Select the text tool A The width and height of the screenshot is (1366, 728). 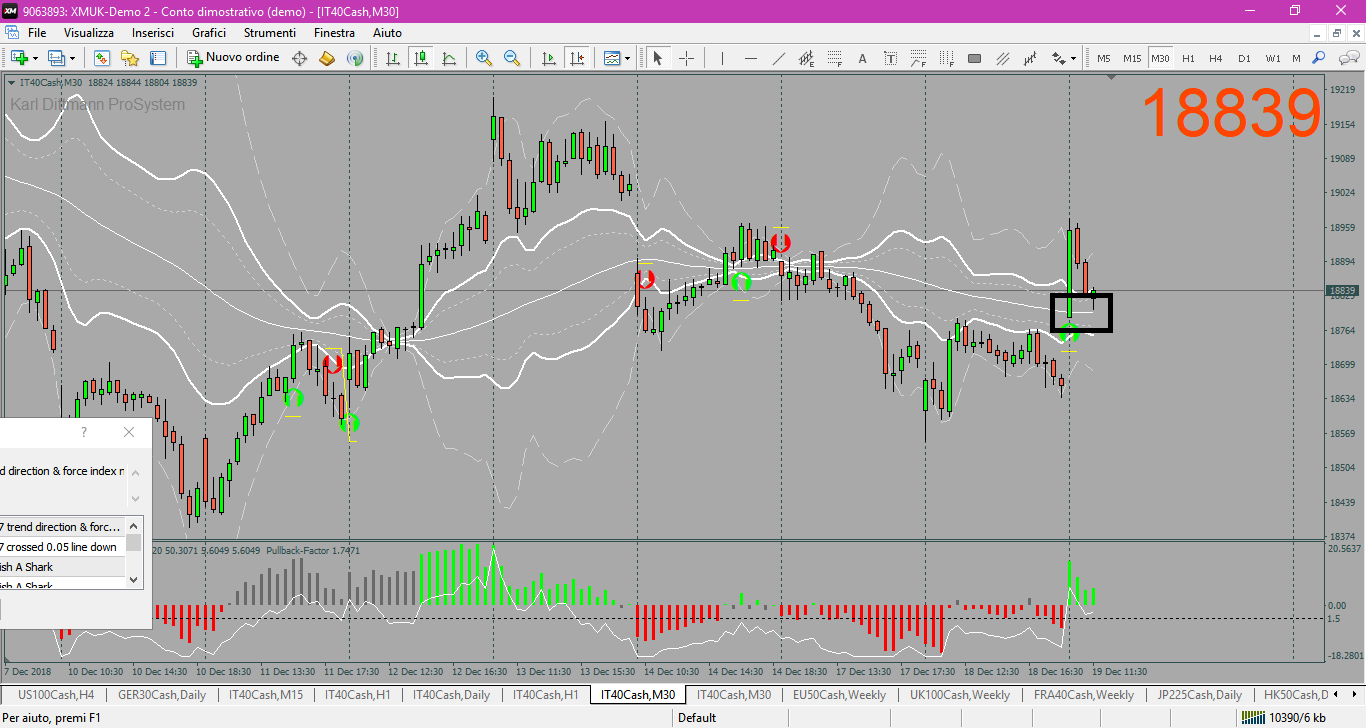click(862, 58)
